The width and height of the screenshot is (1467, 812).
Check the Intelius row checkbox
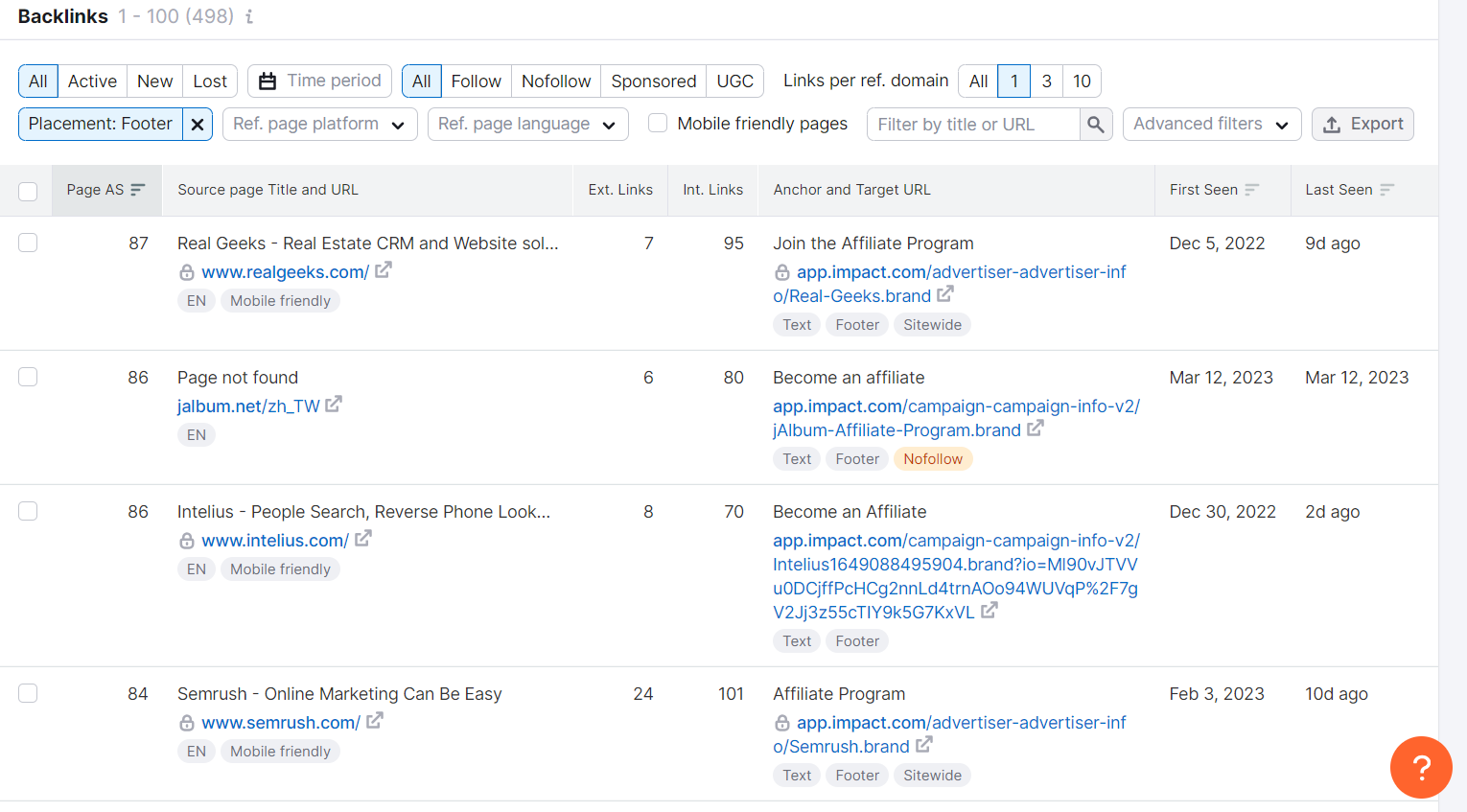28,511
